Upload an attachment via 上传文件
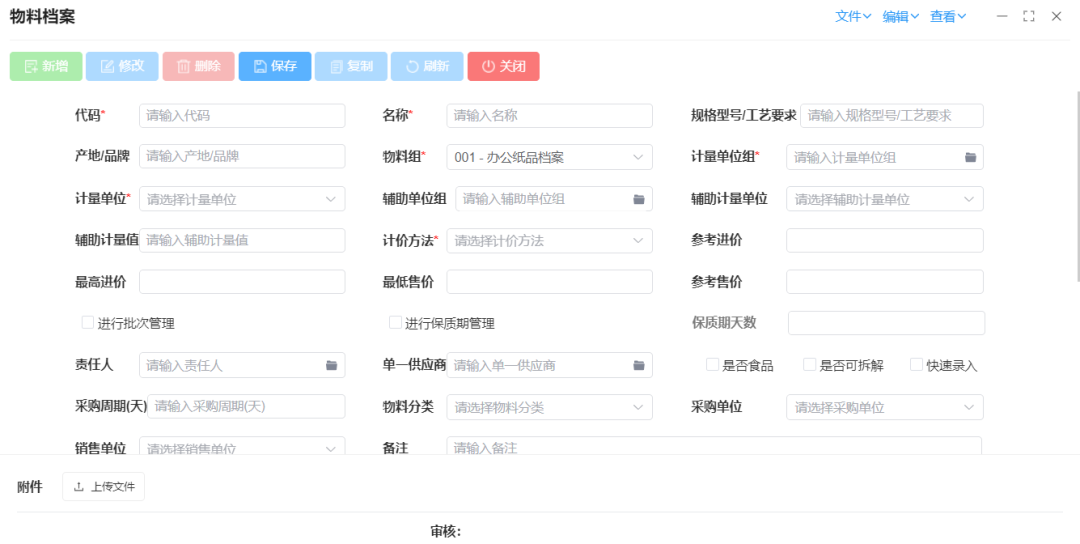The width and height of the screenshot is (1080, 544). 103,487
